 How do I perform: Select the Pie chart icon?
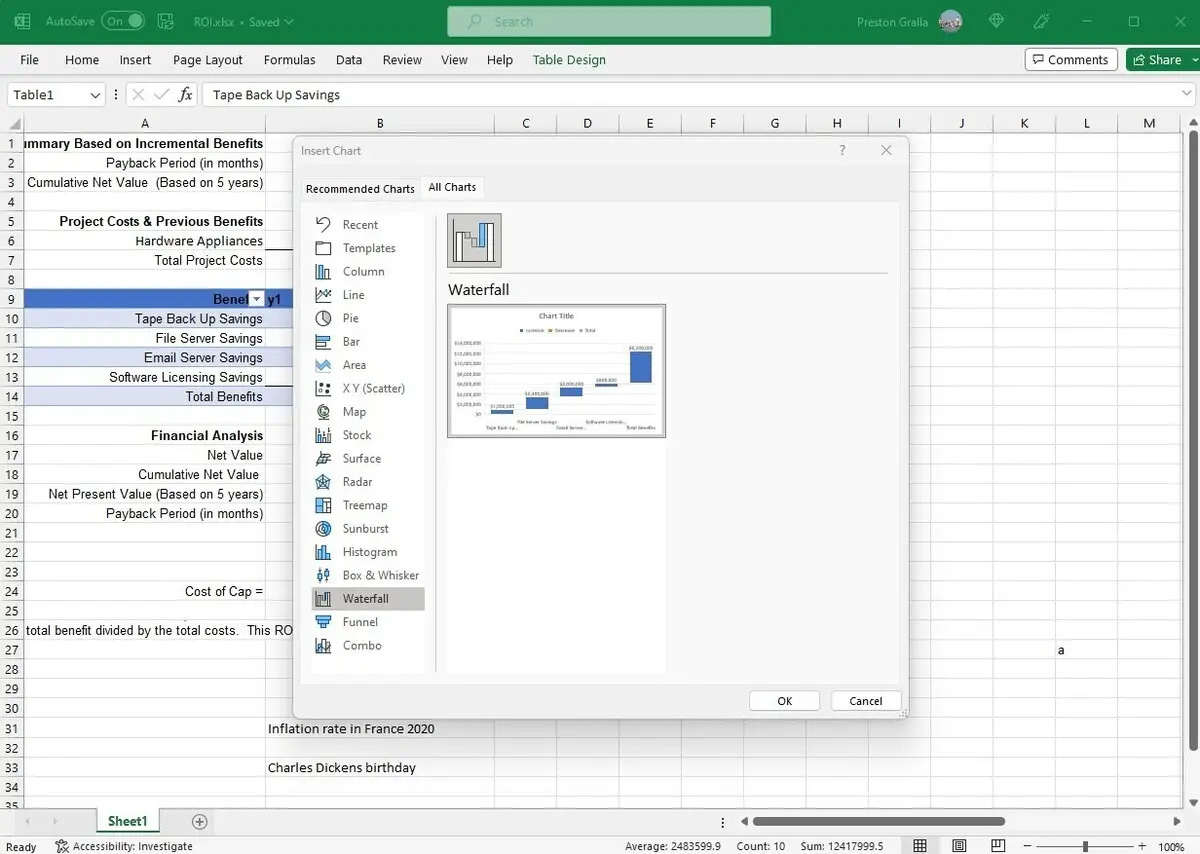(x=323, y=318)
